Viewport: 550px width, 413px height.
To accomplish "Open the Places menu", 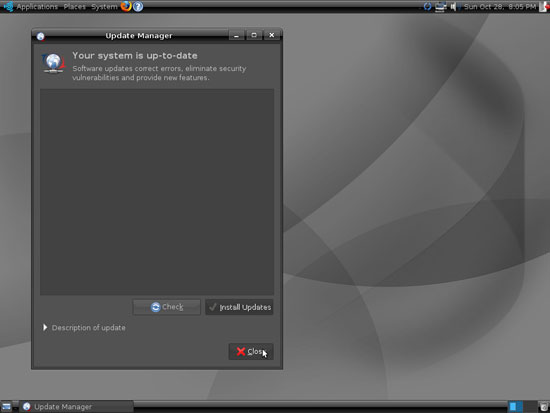I will pyautogui.click(x=74, y=7).
